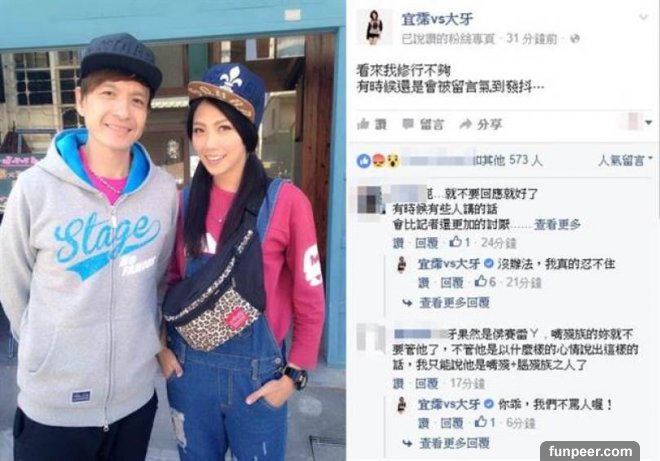Viewport: 660px width, 461px height.
Task: Click 回覆 under the 17分鐘 comment
Action: click(x=427, y=384)
